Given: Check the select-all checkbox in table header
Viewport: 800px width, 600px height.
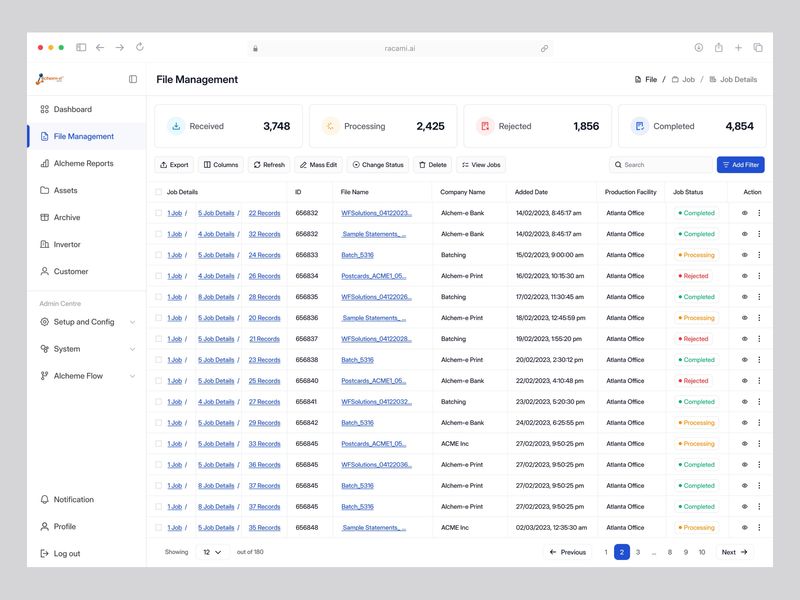Looking at the screenshot, I should [x=159, y=192].
